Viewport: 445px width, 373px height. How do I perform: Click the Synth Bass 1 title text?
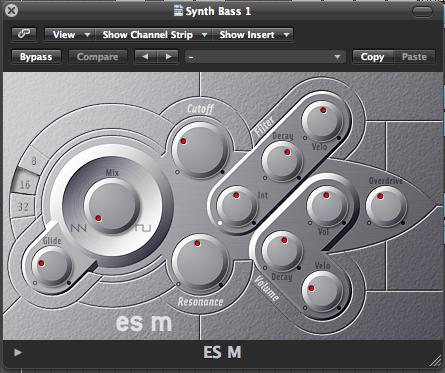(x=218, y=11)
